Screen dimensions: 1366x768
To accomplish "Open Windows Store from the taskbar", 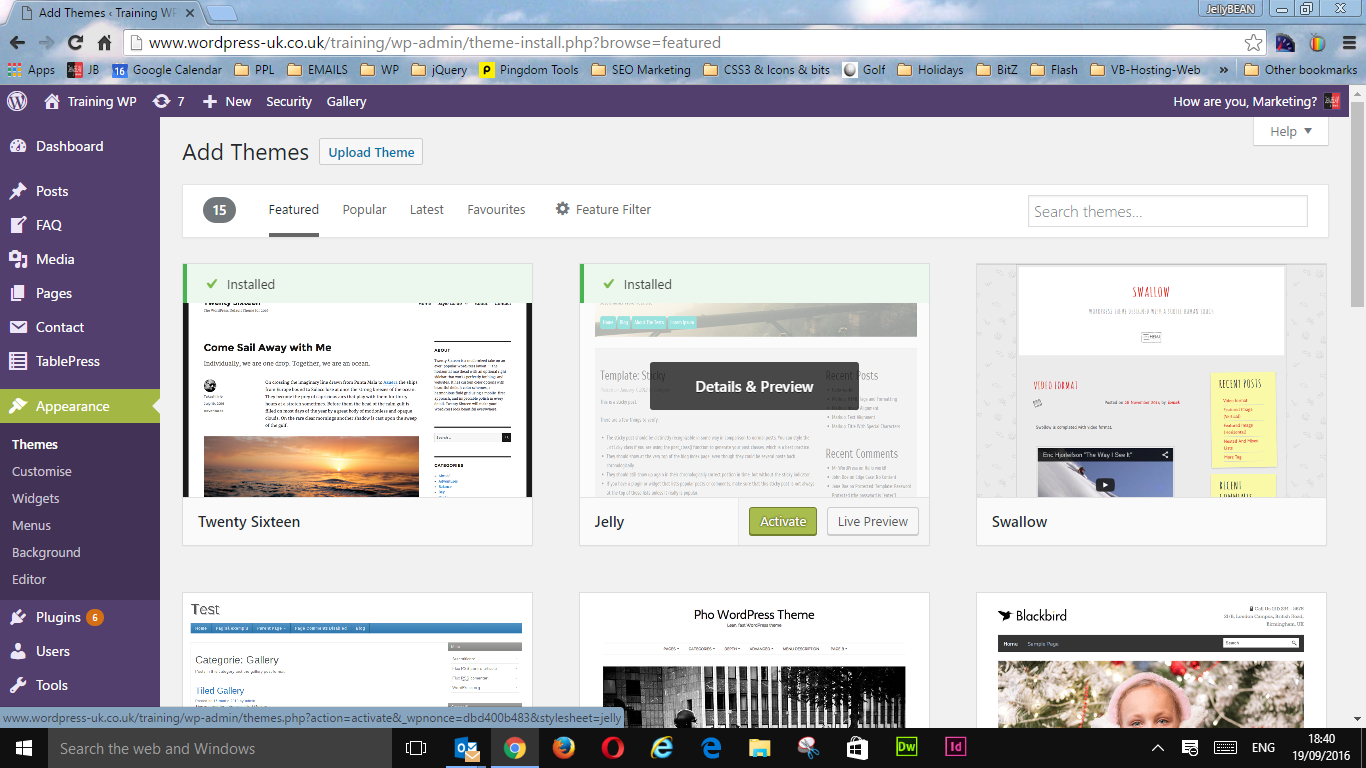I will [858, 748].
